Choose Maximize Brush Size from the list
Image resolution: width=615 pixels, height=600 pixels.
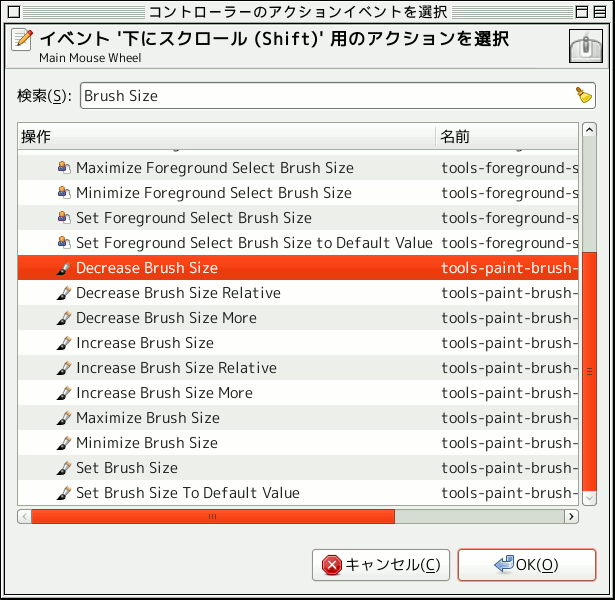(148, 418)
